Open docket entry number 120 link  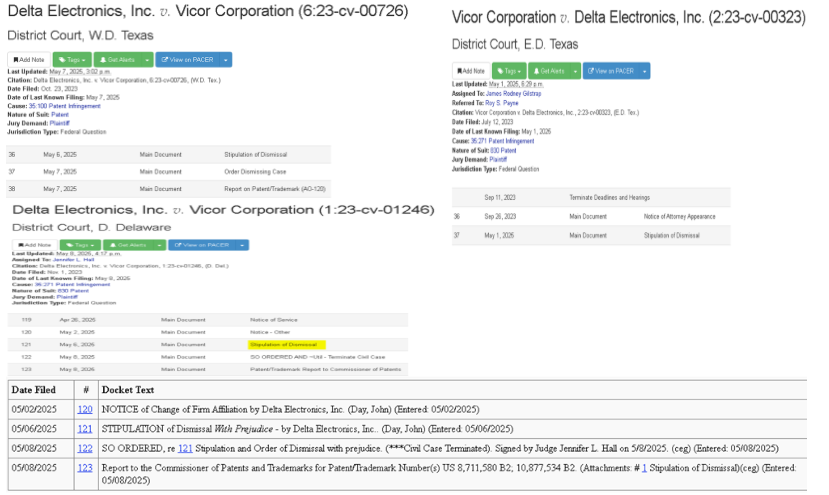pyautogui.click(x=85, y=409)
